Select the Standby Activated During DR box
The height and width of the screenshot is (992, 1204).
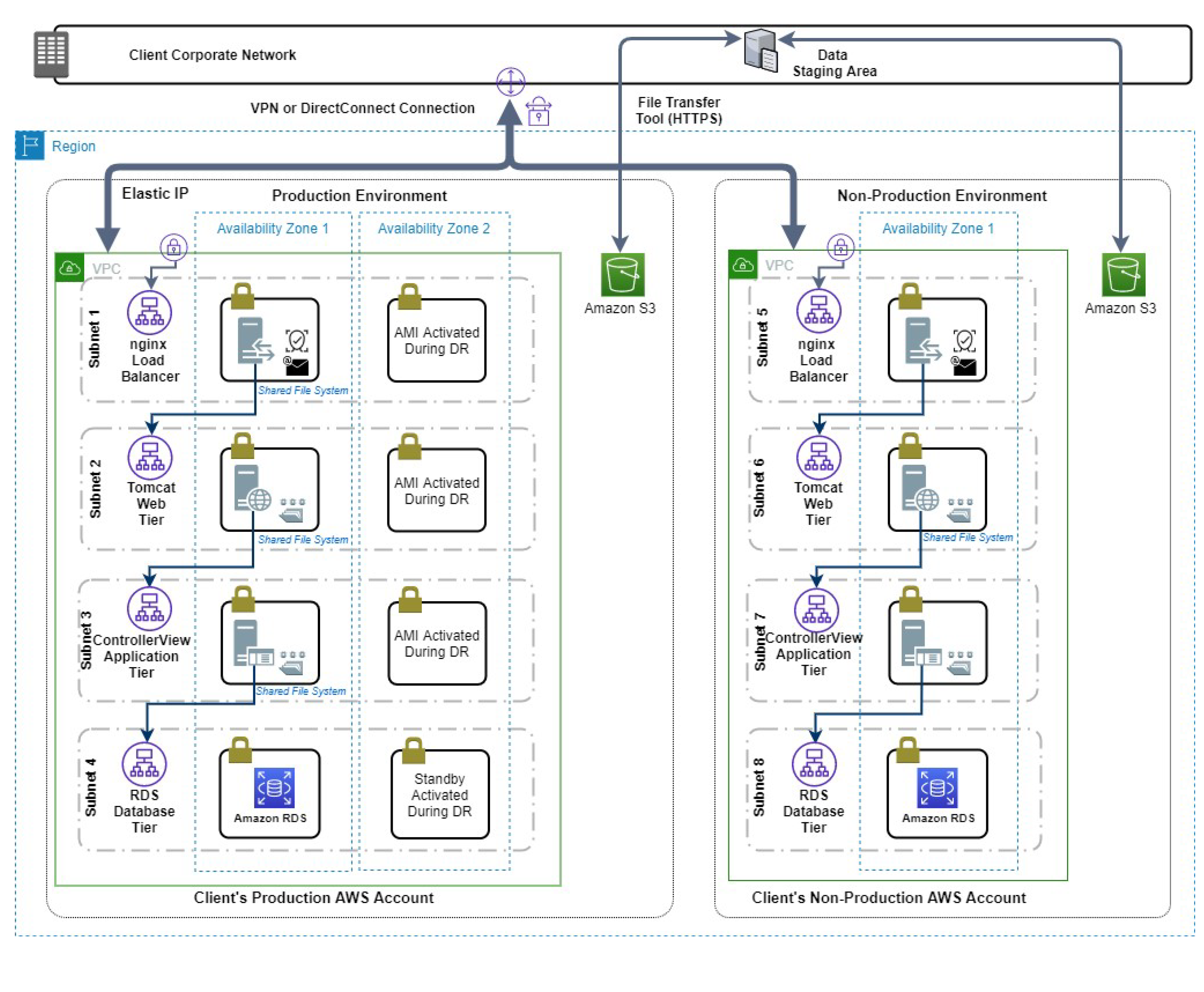point(437,794)
